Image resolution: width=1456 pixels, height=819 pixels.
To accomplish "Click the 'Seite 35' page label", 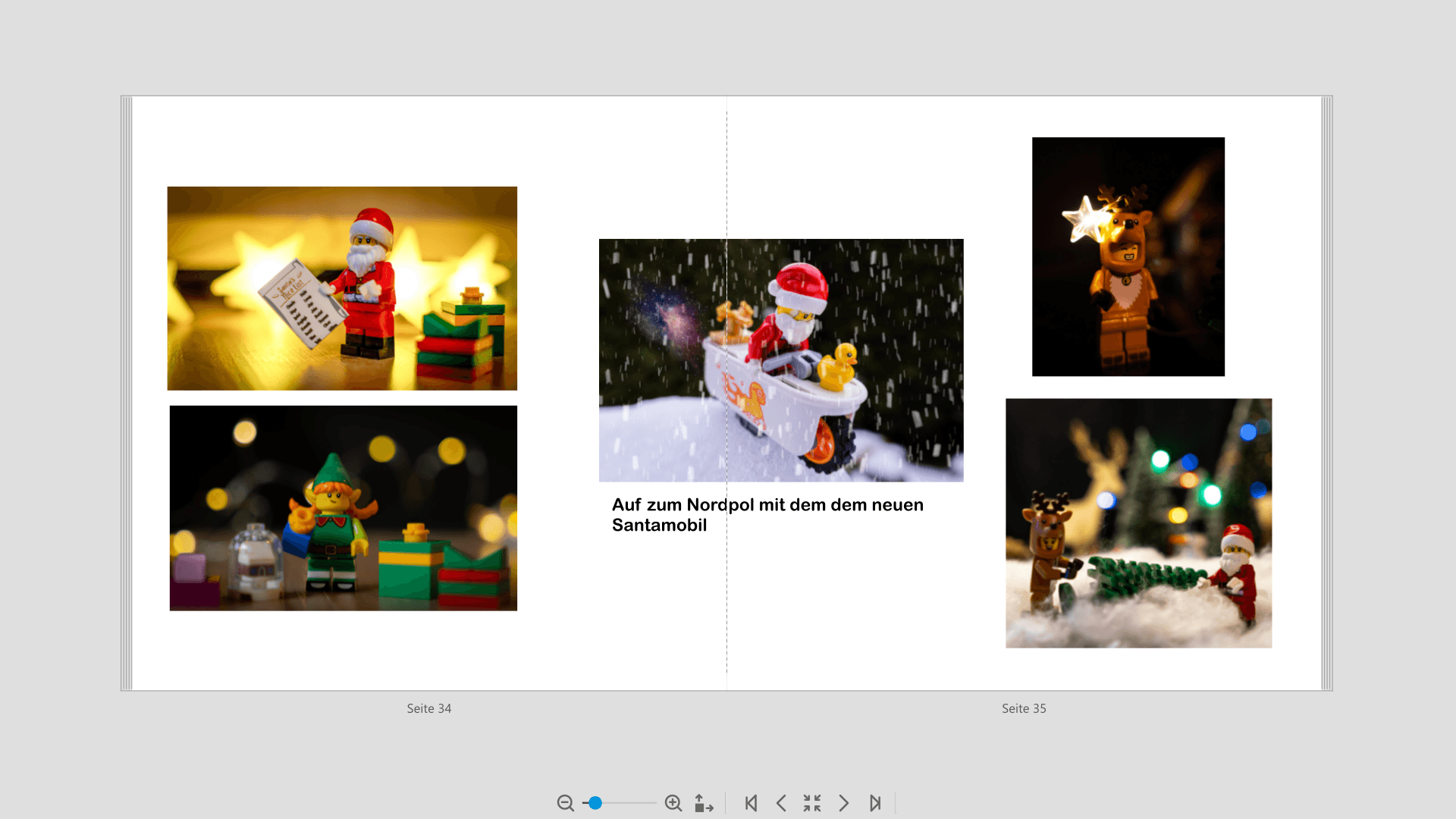I will coord(1023,708).
